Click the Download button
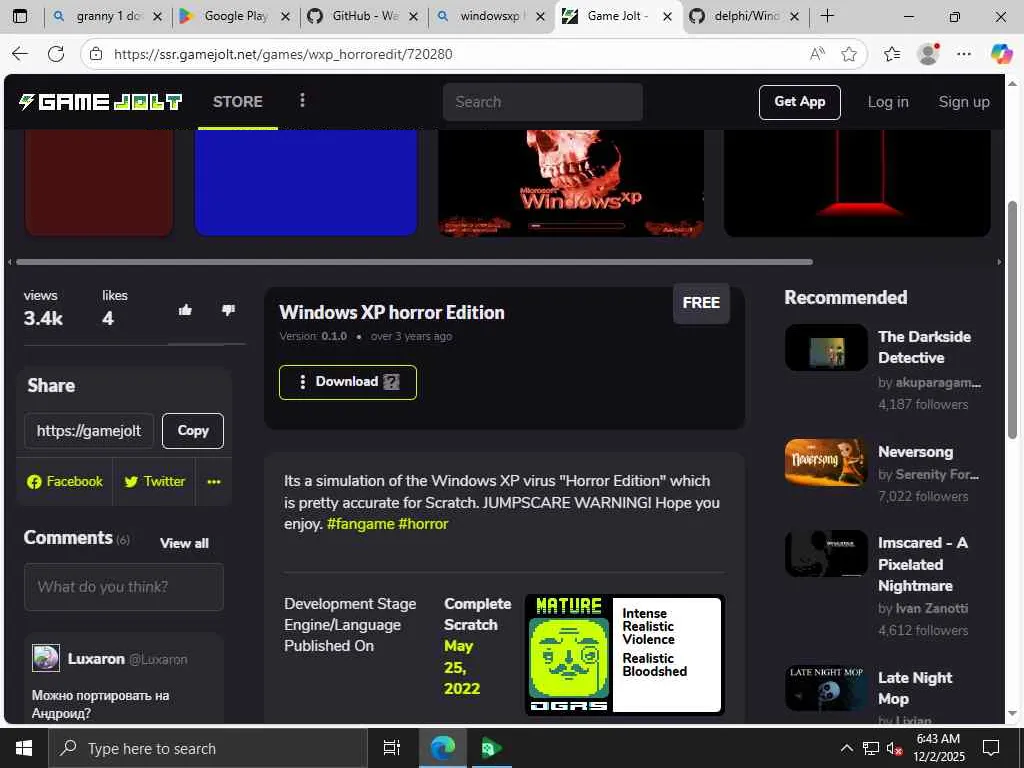This screenshot has height=768, width=1024. point(347,382)
